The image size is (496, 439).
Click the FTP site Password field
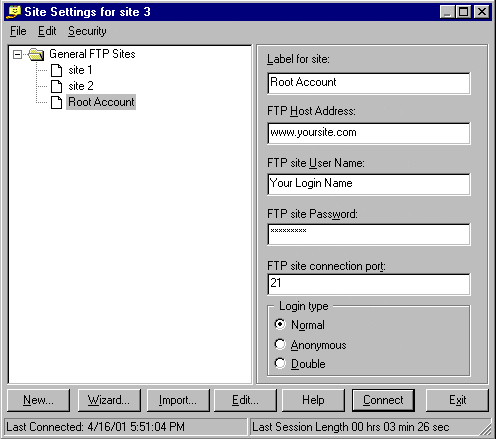click(369, 235)
